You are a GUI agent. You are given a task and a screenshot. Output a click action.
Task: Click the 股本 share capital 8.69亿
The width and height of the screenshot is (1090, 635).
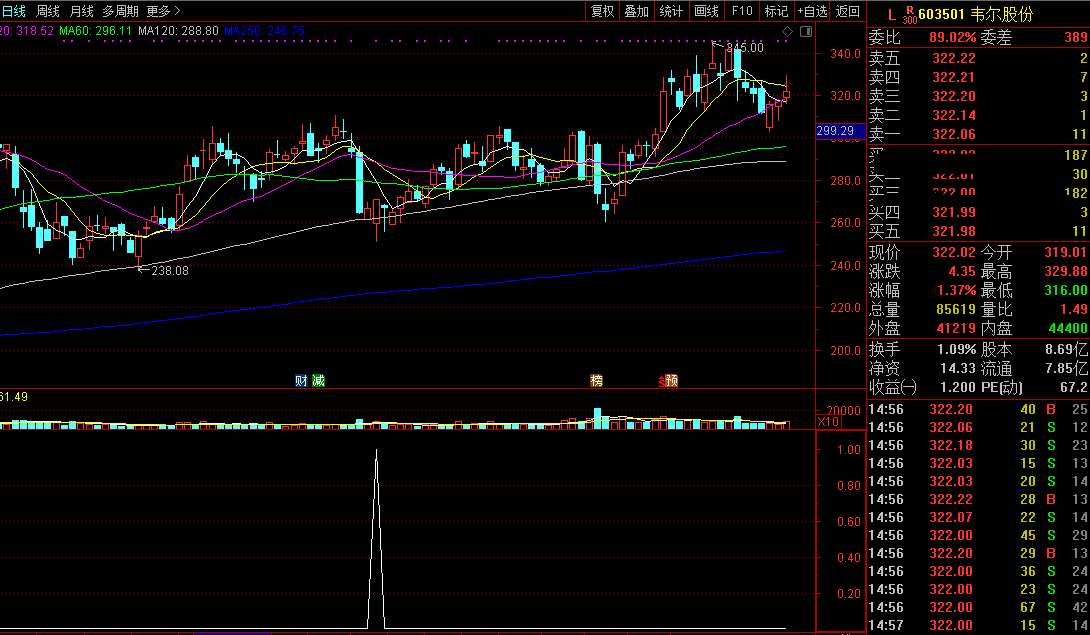pos(1066,349)
